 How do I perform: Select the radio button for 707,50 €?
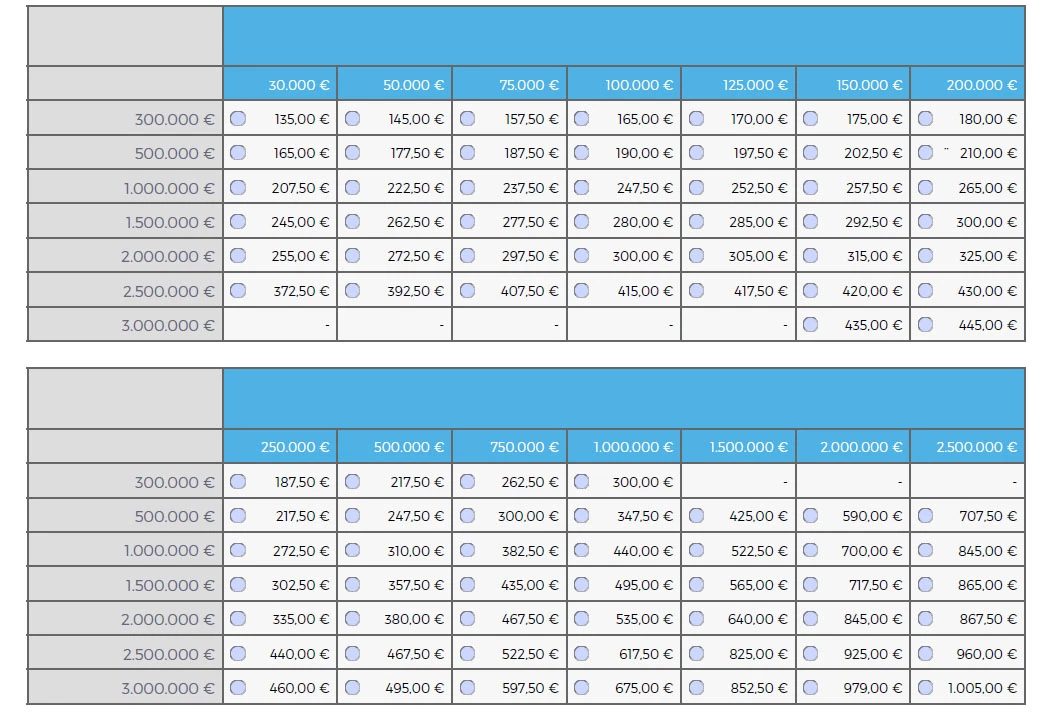coord(925,516)
